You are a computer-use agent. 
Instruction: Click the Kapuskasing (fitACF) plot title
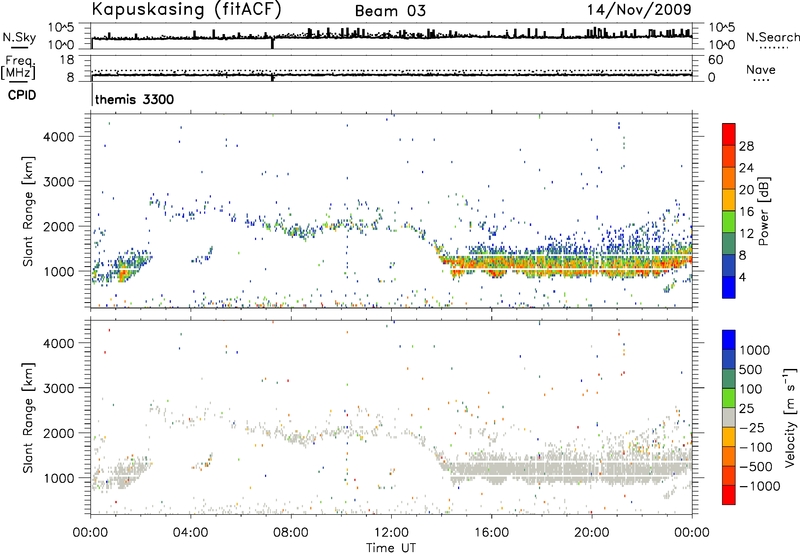coord(186,10)
